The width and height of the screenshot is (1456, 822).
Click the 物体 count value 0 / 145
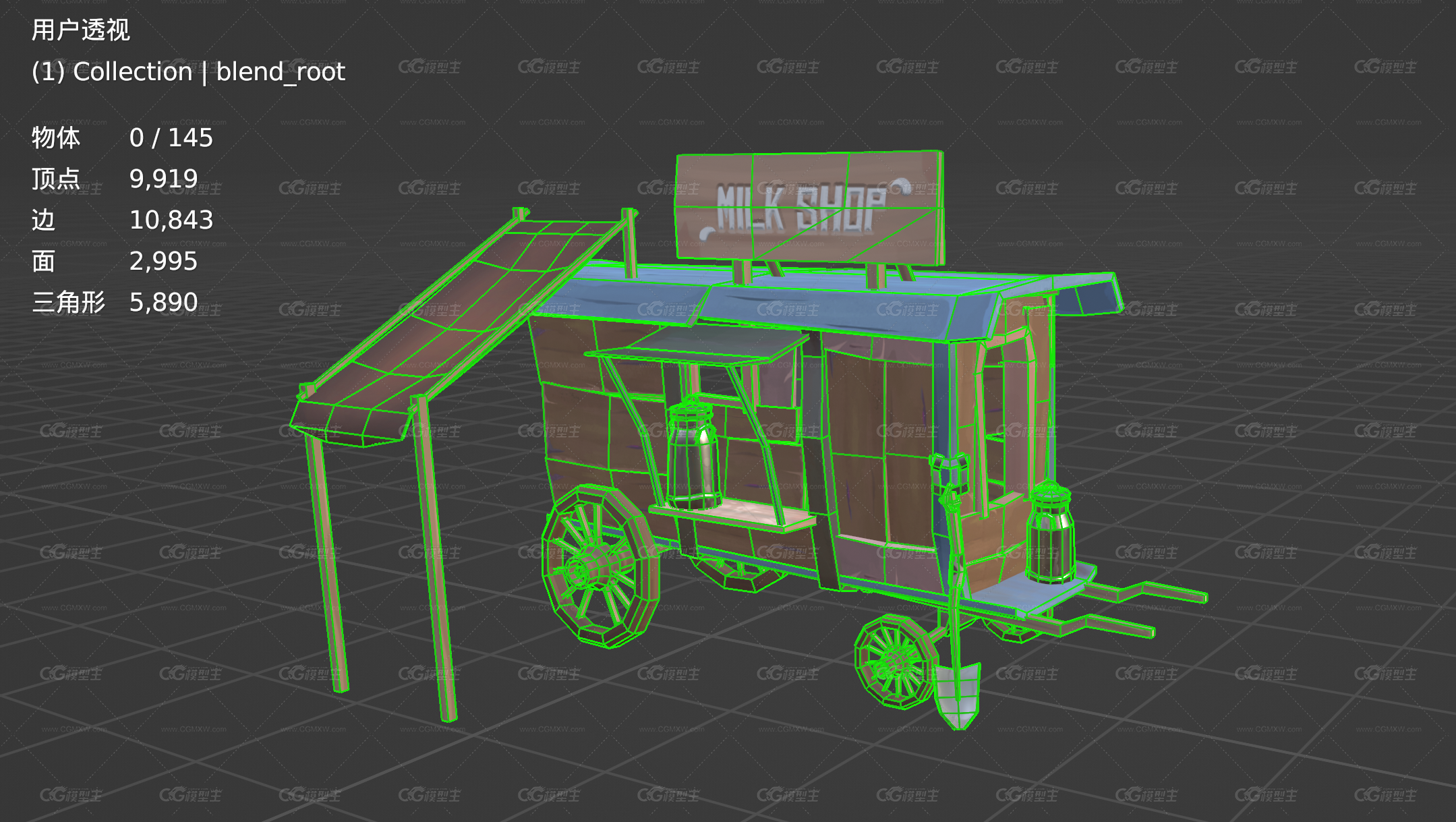[171, 138]
